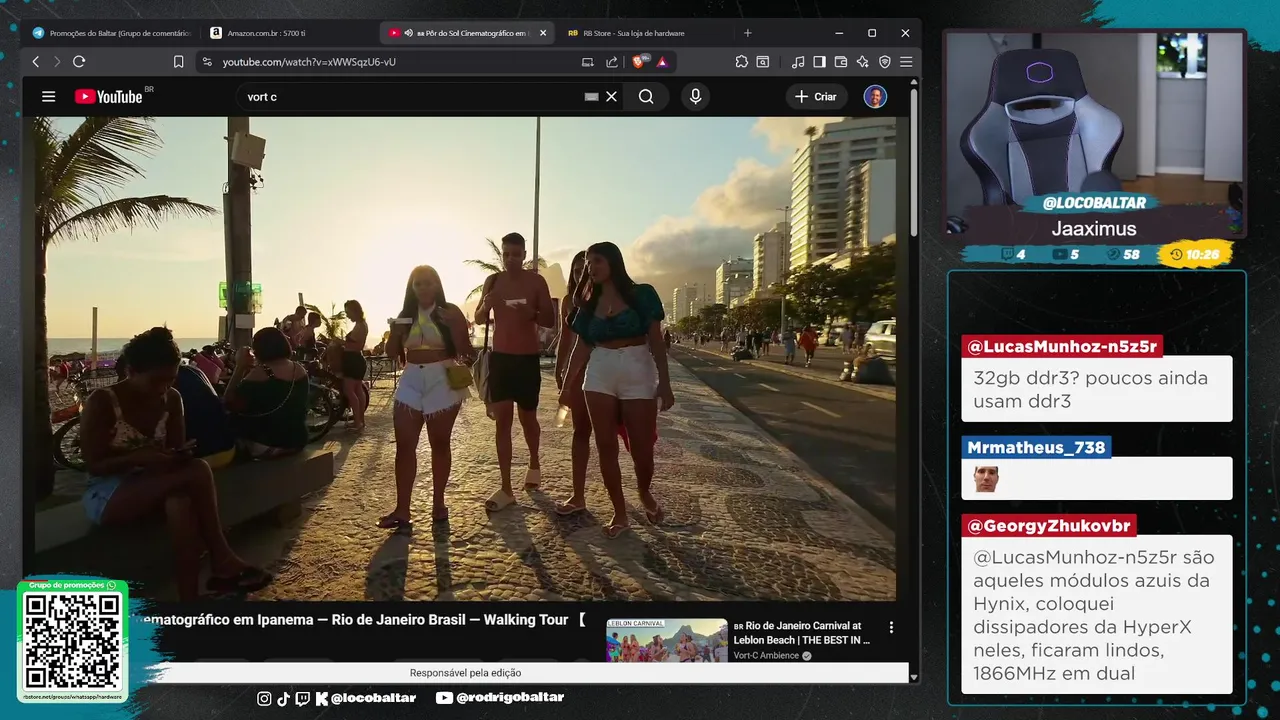Open the Brave Wallet icon
Image resolution: width=1280 pixels, height=720 pixels.
tap(841, 62)
